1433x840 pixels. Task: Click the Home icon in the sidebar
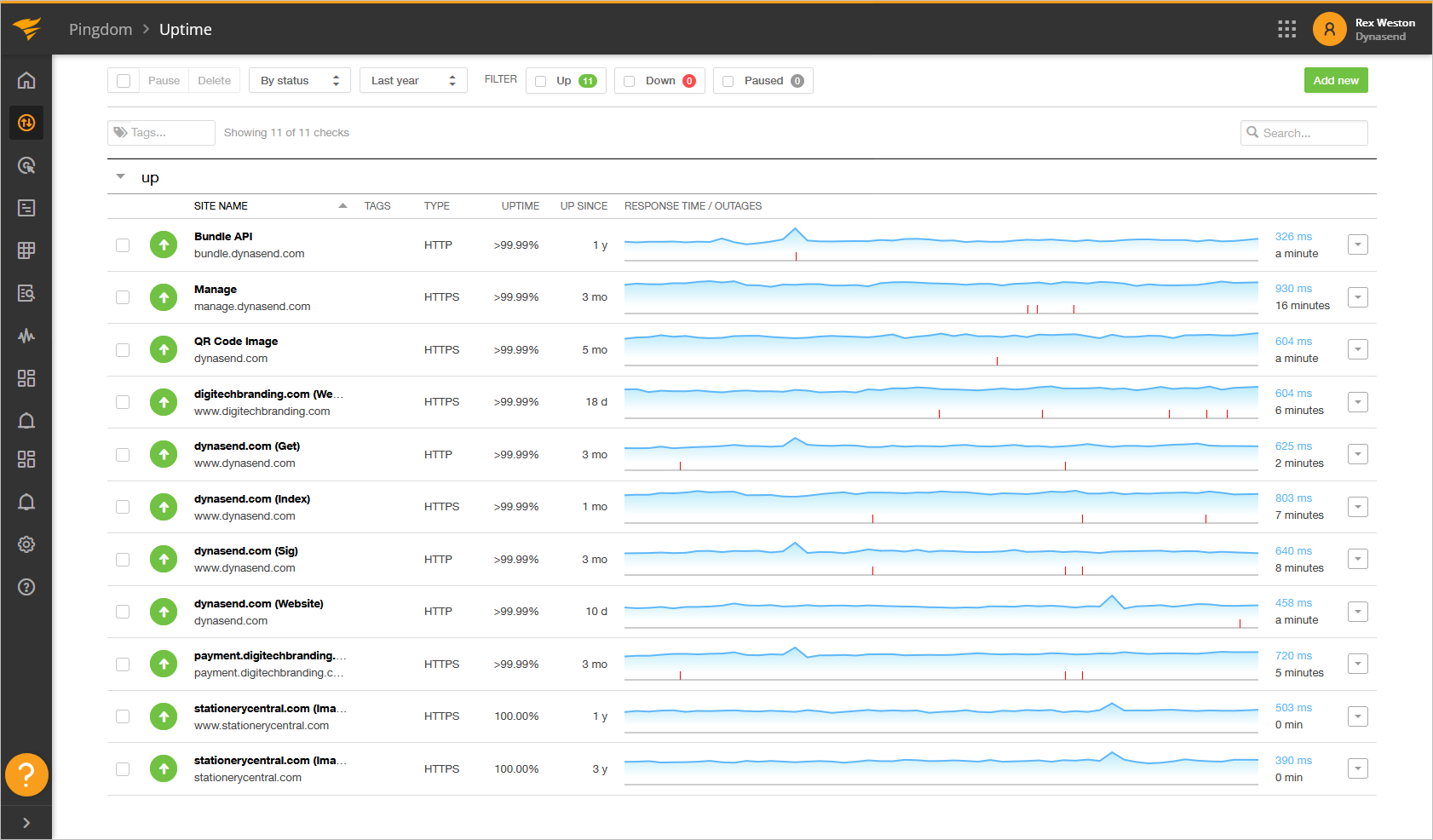26,81
